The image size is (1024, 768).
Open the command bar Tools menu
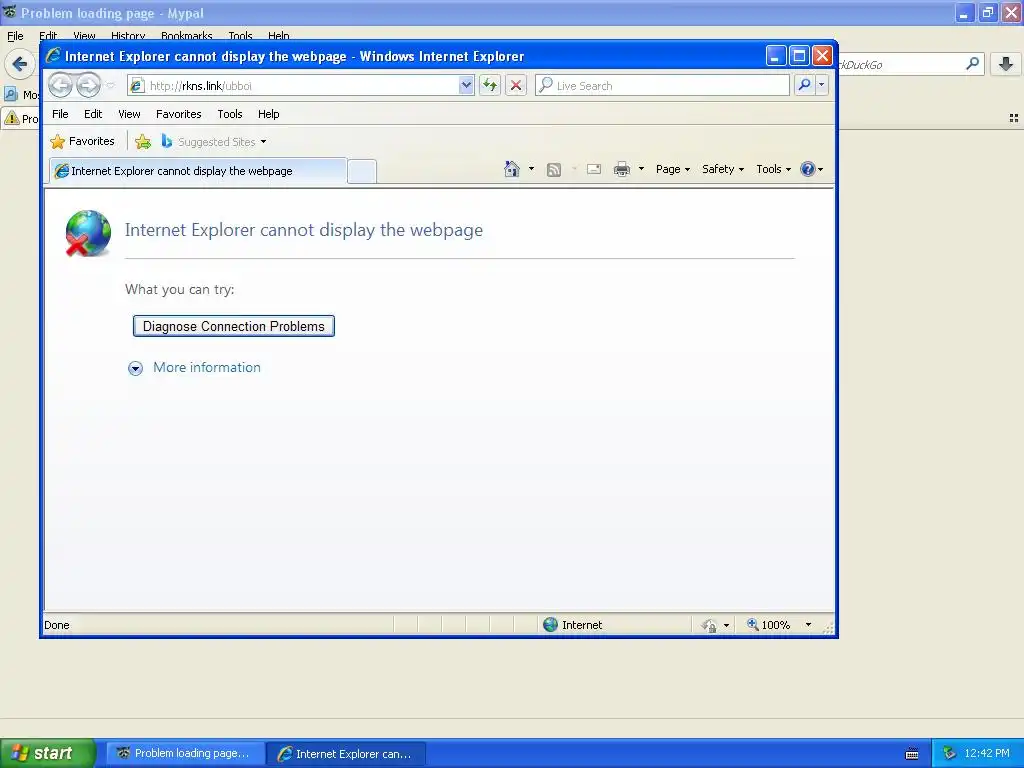coord(773,169)
